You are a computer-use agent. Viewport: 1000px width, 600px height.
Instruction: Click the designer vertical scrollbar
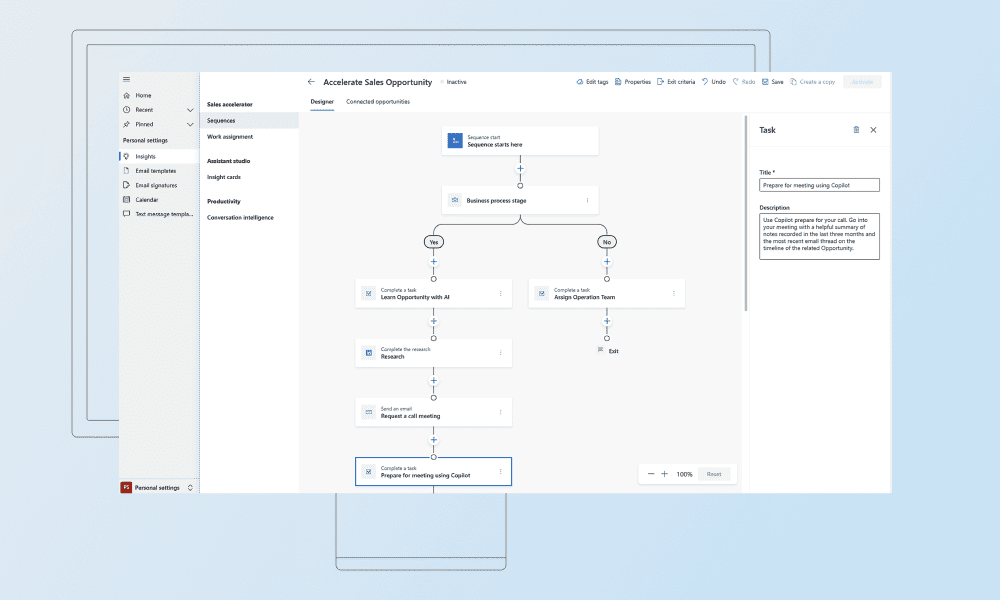coord(746,214)
